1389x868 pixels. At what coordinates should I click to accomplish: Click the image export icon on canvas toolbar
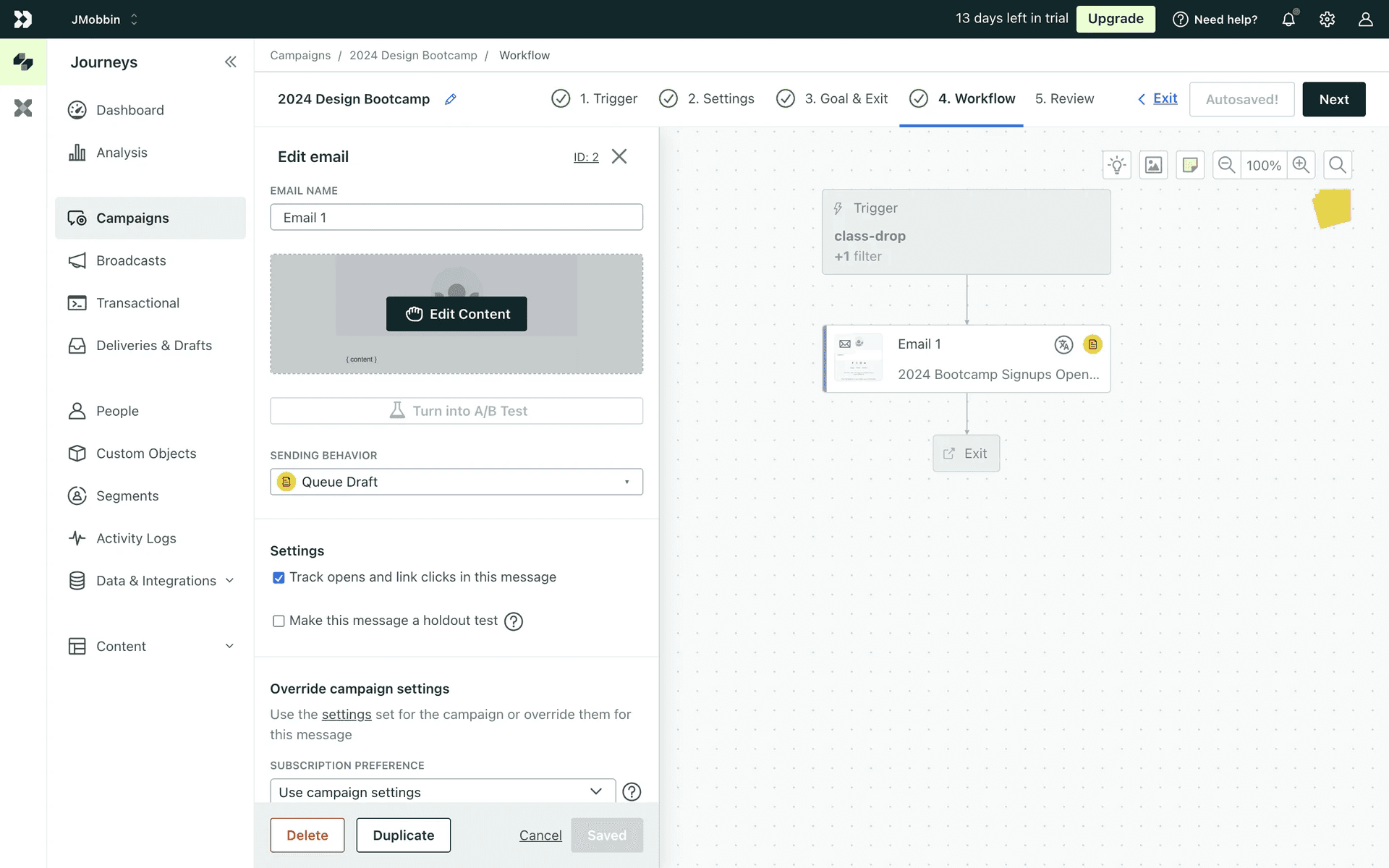tap(1153, 165)
